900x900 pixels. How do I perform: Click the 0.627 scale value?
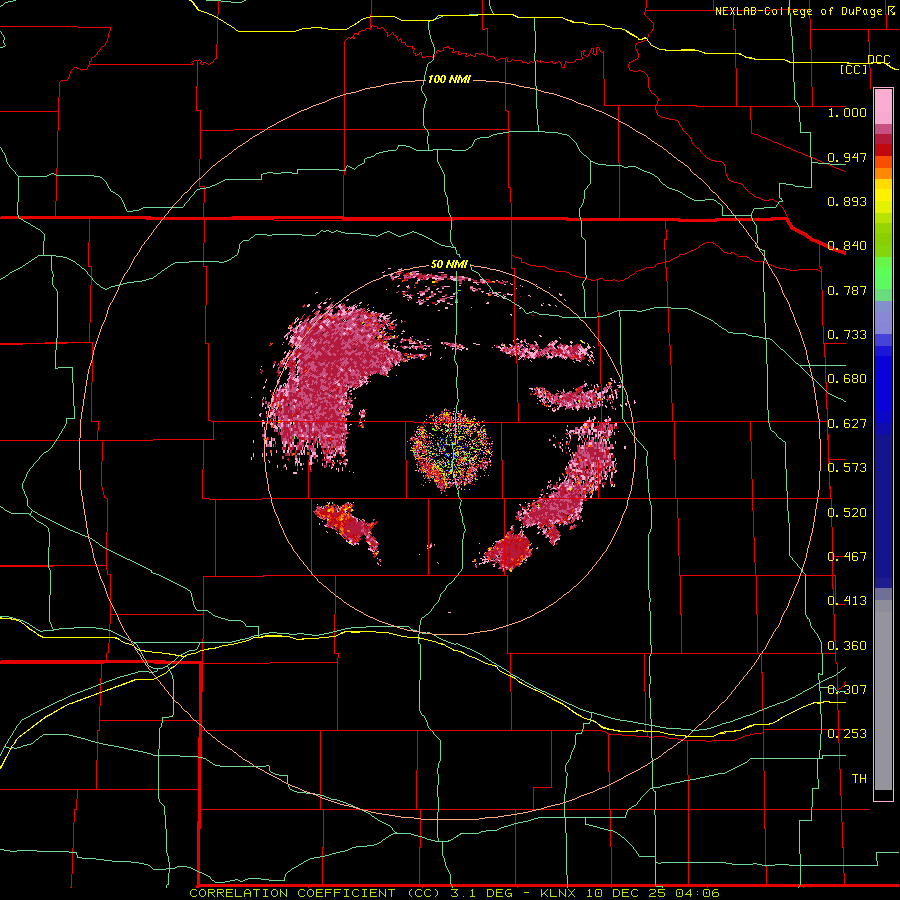point(847,424)
